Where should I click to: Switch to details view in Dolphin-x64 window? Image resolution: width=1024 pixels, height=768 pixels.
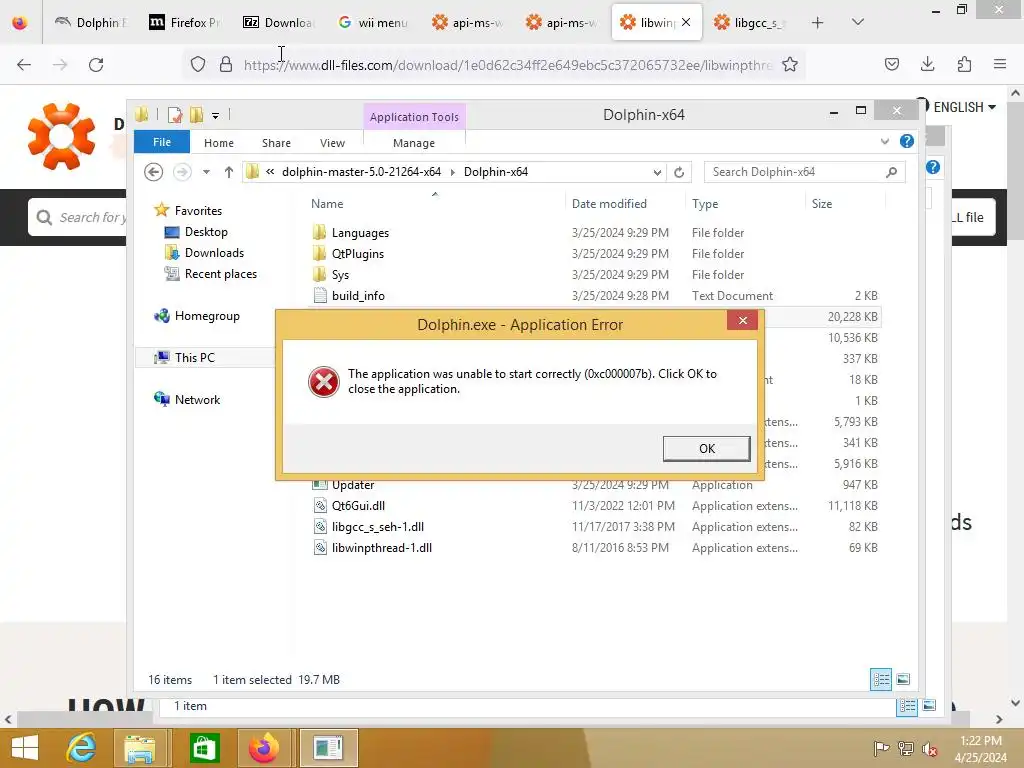point(880,679)
